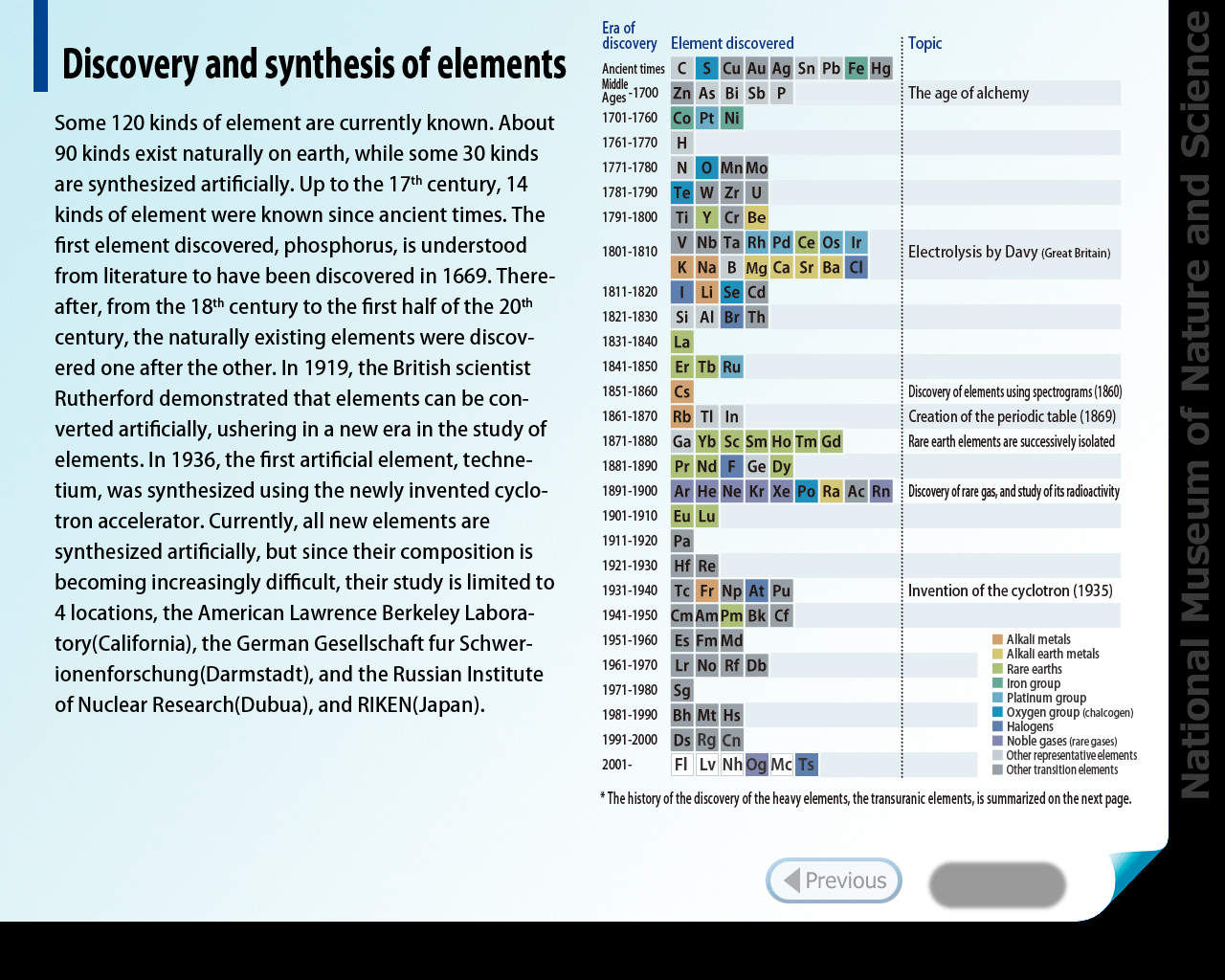
Task: Click the Ar element cell
Action: coord(681,491)
